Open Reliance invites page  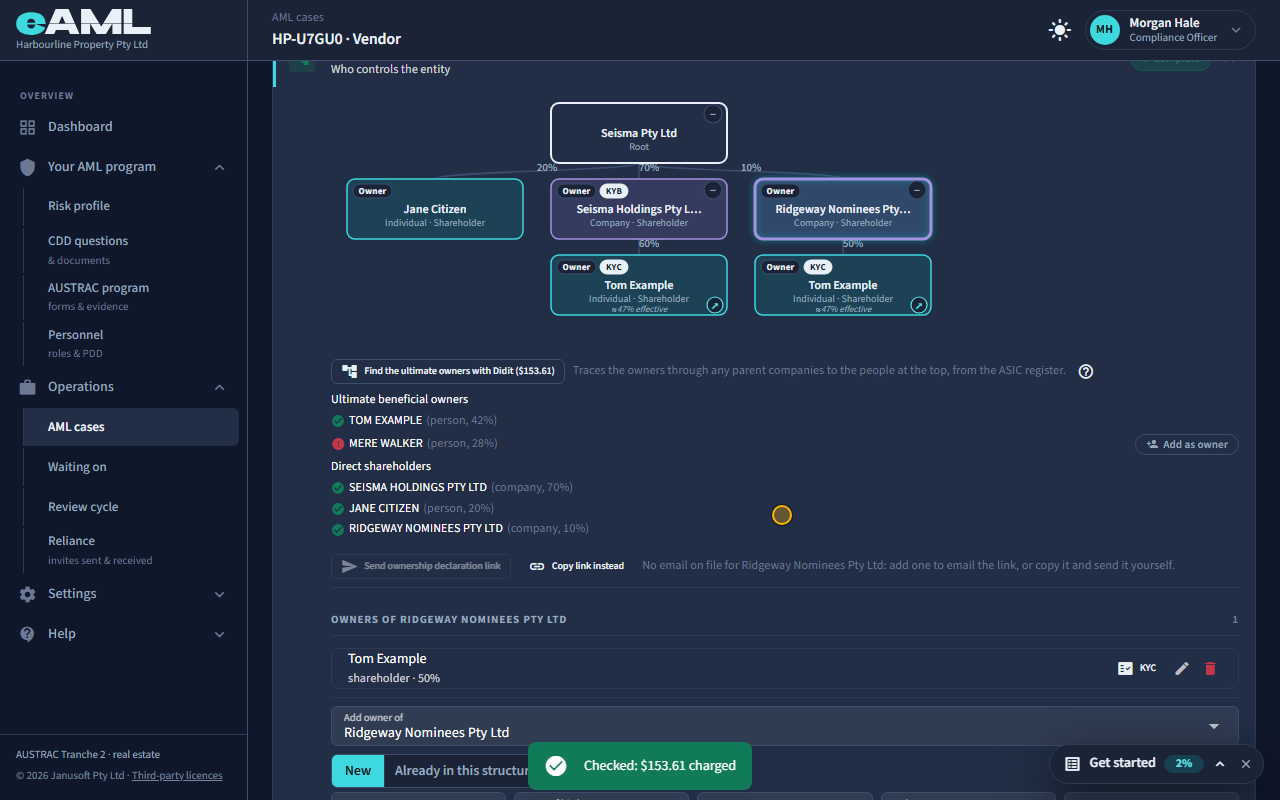pos(130,549)
